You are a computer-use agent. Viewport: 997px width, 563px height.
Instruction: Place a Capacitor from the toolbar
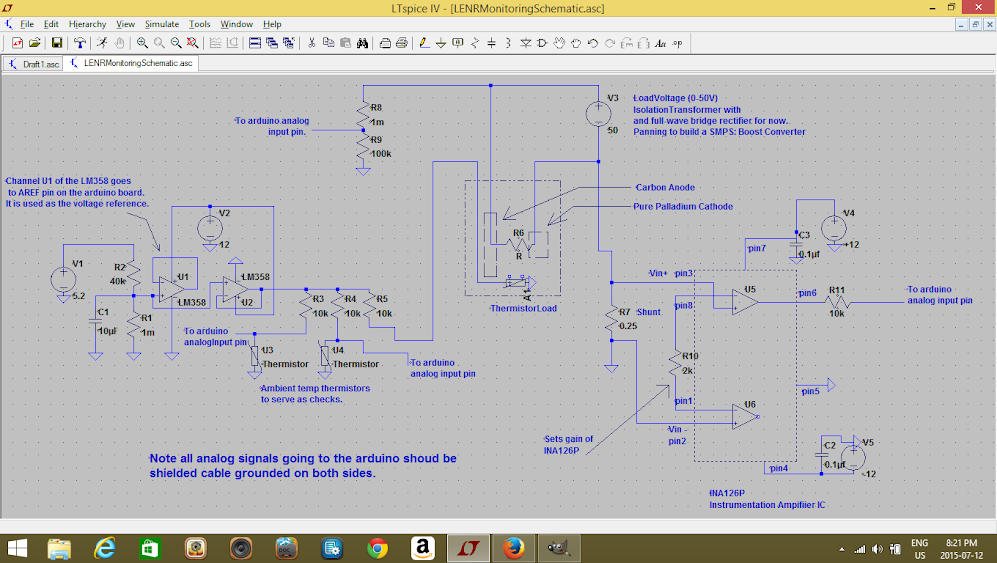pyautogui.click(x=492, y=43)
